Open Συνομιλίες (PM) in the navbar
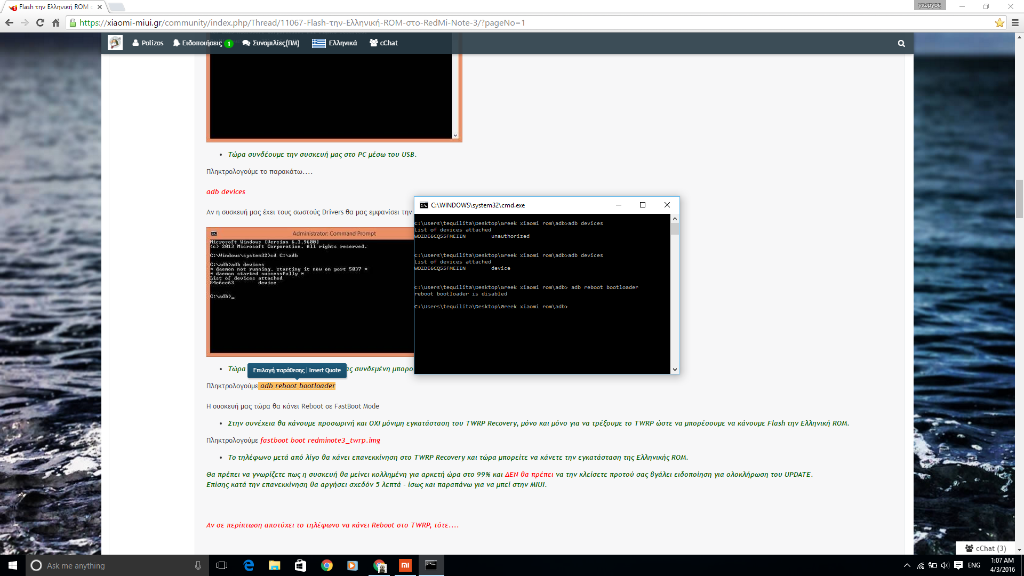The width and height of the screenshot is (1024, 576). tap(271, 44)
